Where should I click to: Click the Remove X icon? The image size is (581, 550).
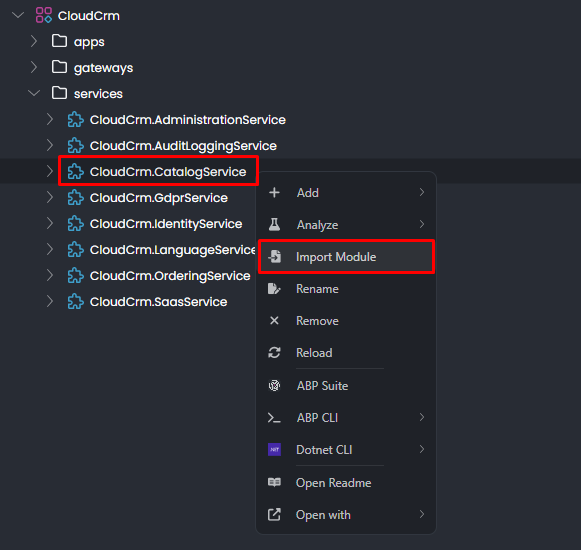(x=274, y=320)
